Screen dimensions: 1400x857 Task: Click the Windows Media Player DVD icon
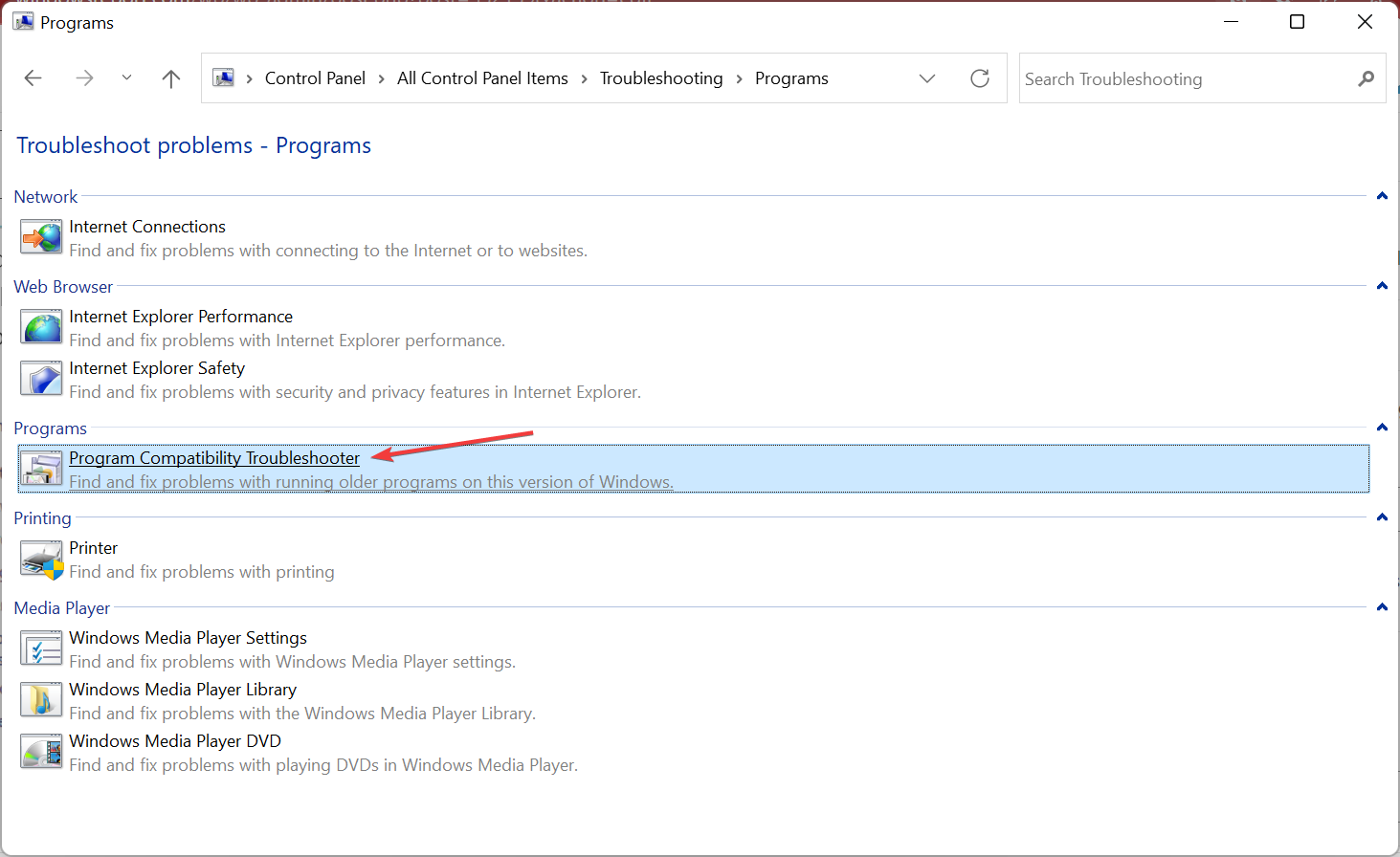point(41,752)
